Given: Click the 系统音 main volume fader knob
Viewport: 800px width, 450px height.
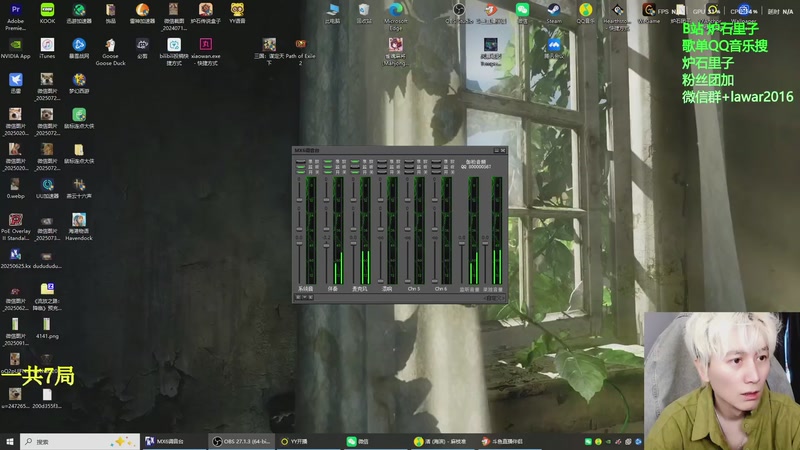Looking at the screenshot, I should (299, 243).
